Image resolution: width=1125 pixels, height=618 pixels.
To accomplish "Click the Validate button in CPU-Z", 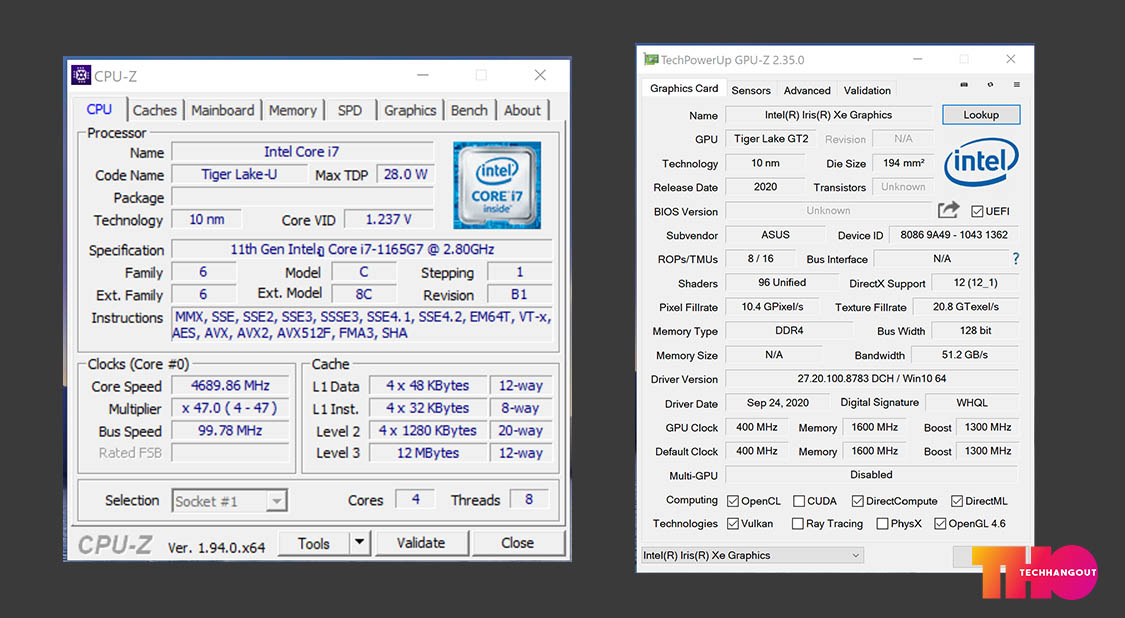I will [x=421, y=543].
